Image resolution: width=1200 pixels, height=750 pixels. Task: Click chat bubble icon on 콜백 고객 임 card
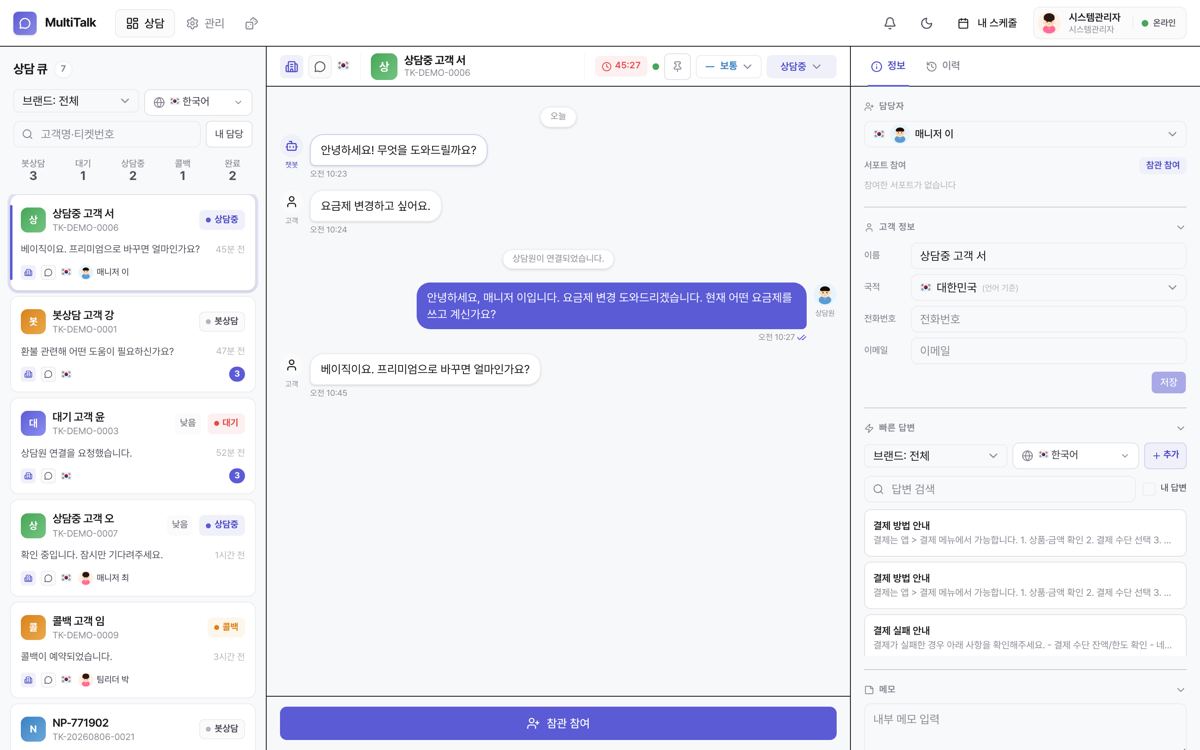click(48, 680)
